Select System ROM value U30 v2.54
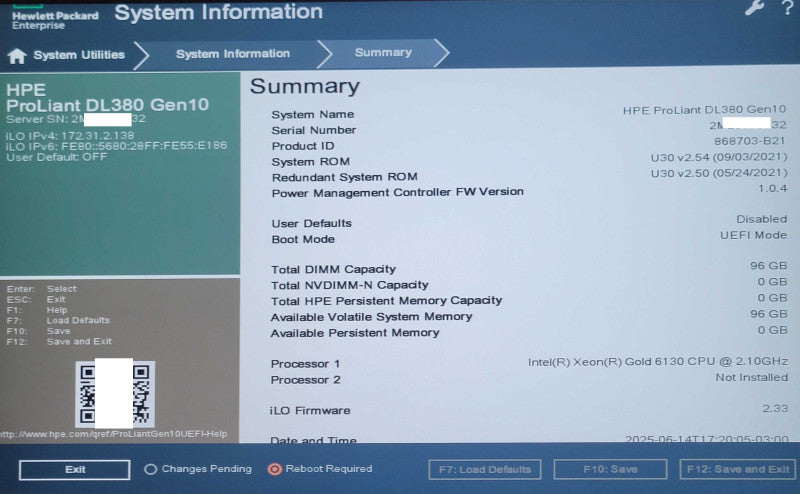 point(719,157)
